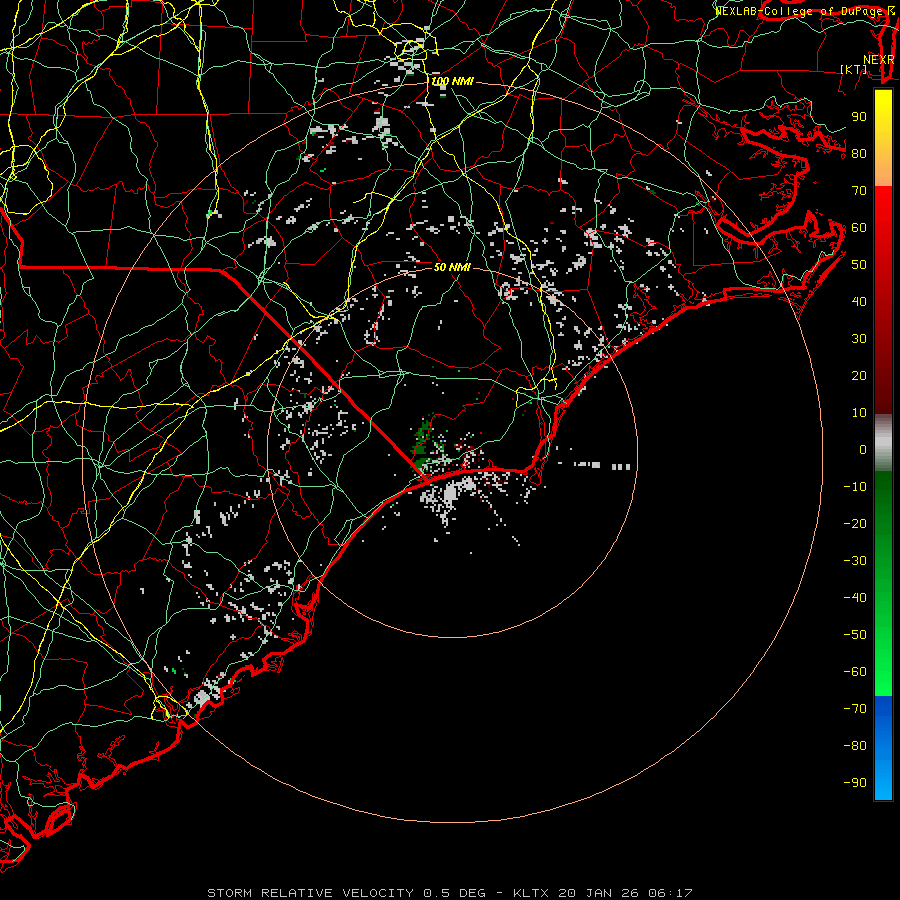This screenshot has height=900, width=900.
Task: Click the gray zero-velocity segment of the color bar
Action: point(883,443)
